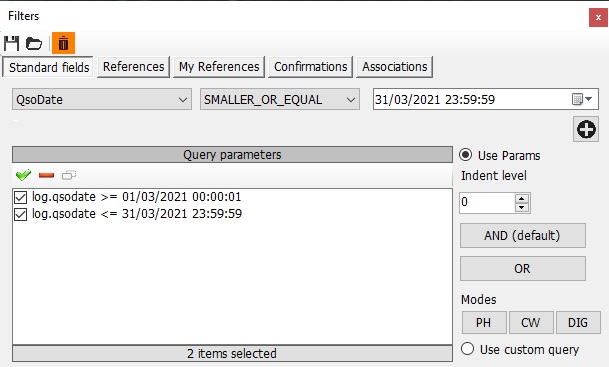609x367 pixels.
Task: Select the Use Params radio button
Action: point(466,155)
